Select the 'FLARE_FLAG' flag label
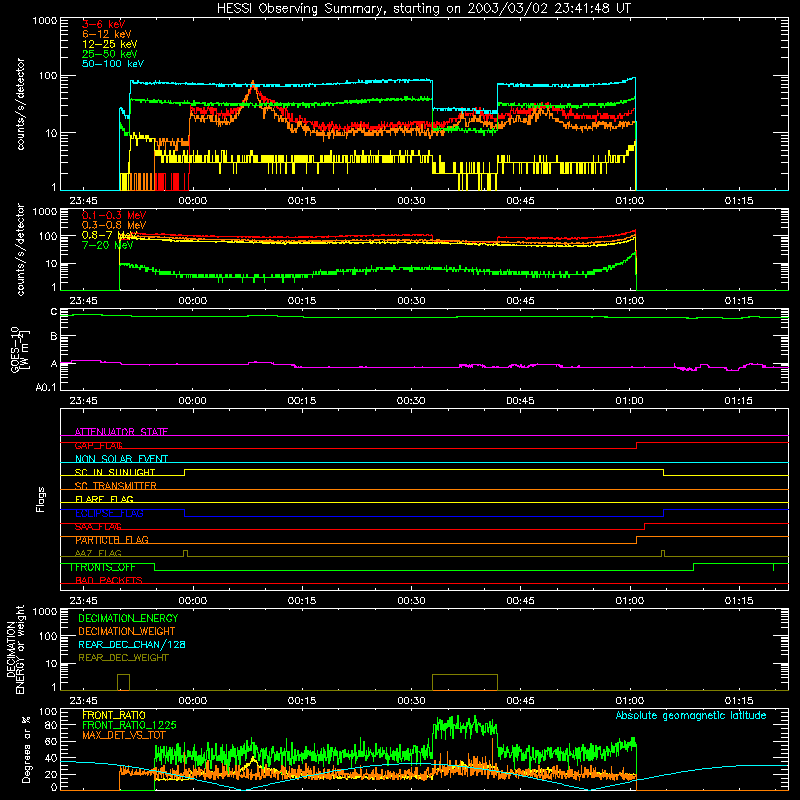Image resolution: width=800 pixels, height=800 pixels. pyautogui.click(x=104, y=499)
